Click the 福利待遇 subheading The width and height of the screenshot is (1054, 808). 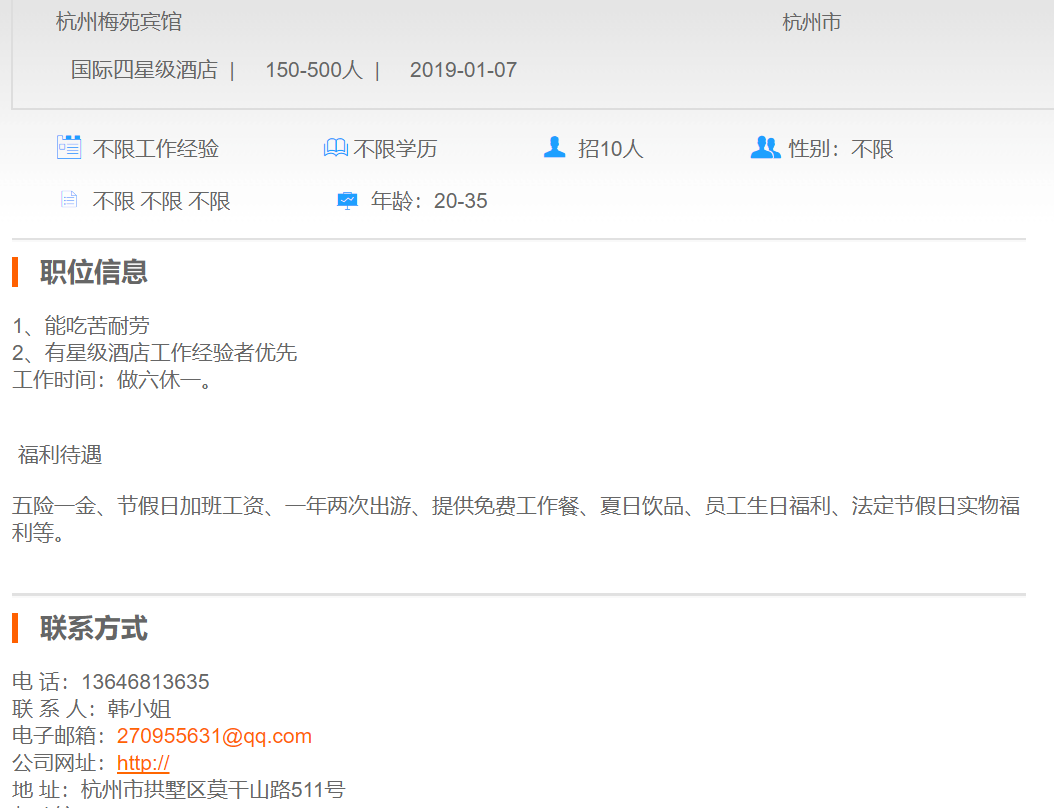tap(60, 455)
